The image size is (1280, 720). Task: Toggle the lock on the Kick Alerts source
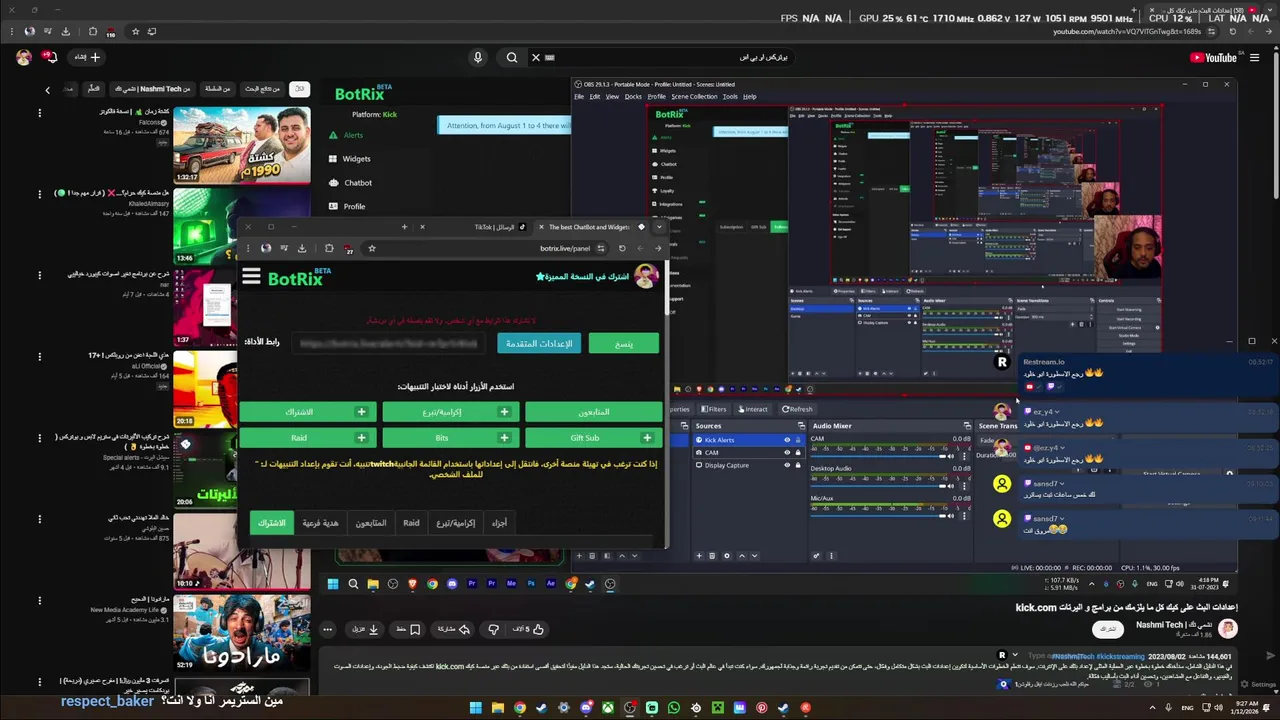coord(798,440)
